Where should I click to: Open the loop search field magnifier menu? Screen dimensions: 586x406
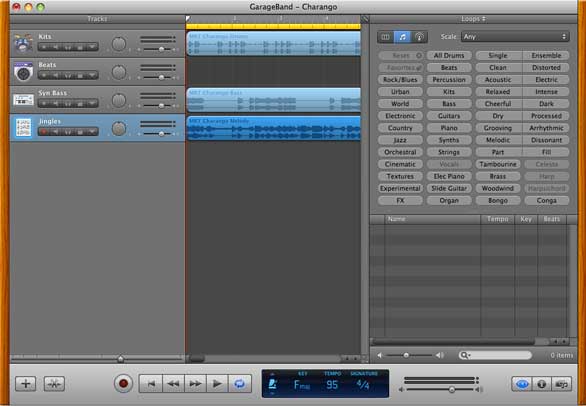[465, 355]
